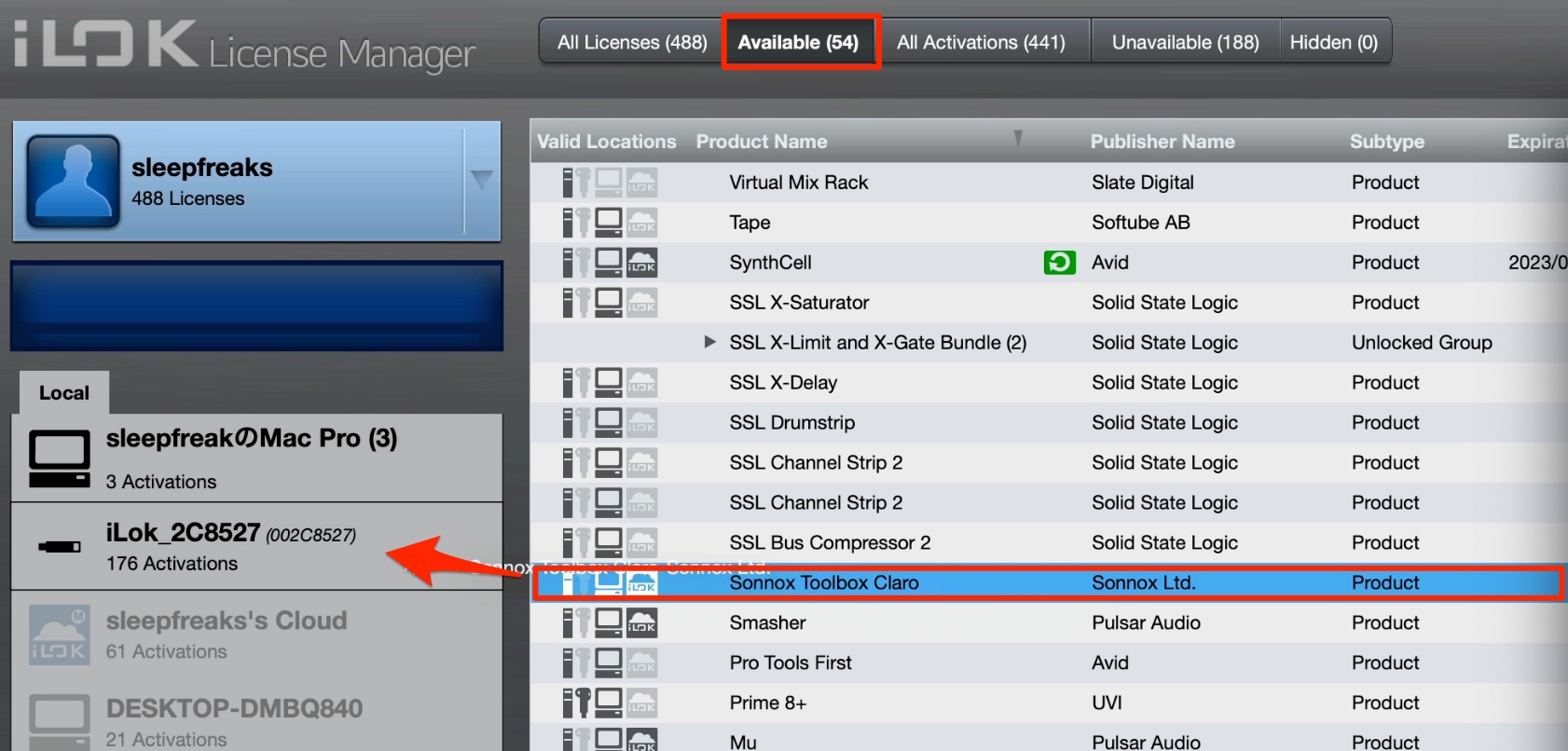1568x751 pixels.
Task: Click the iLok cloud icon in the SynthCell row
Action: click(x=641, y=262)
